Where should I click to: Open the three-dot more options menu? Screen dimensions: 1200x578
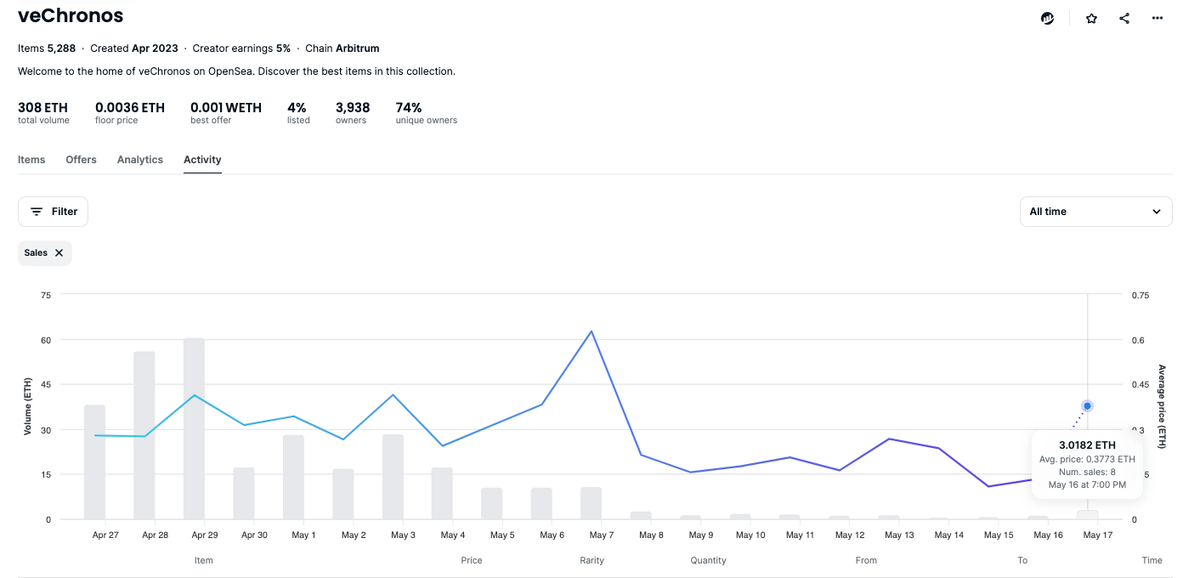coord(1157,18)
